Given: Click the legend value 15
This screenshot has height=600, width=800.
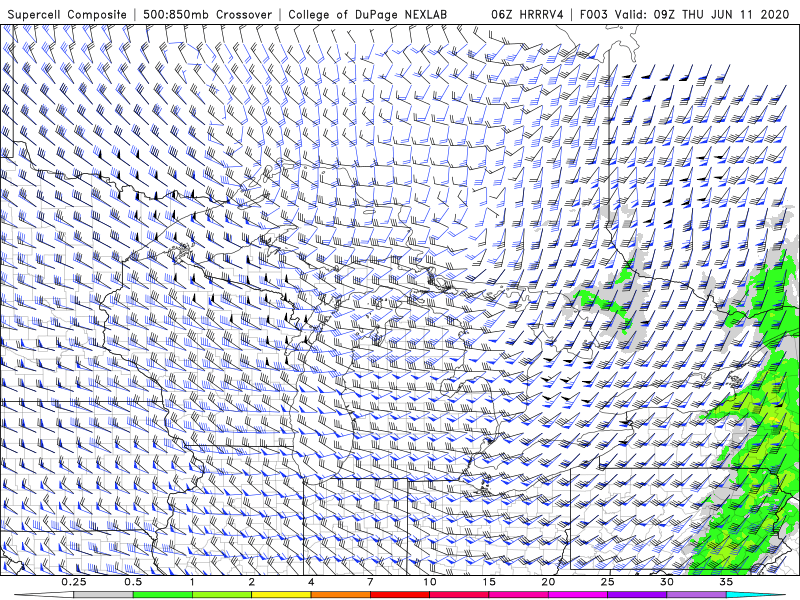Looking at the screenshot, I should pos(489,582).
